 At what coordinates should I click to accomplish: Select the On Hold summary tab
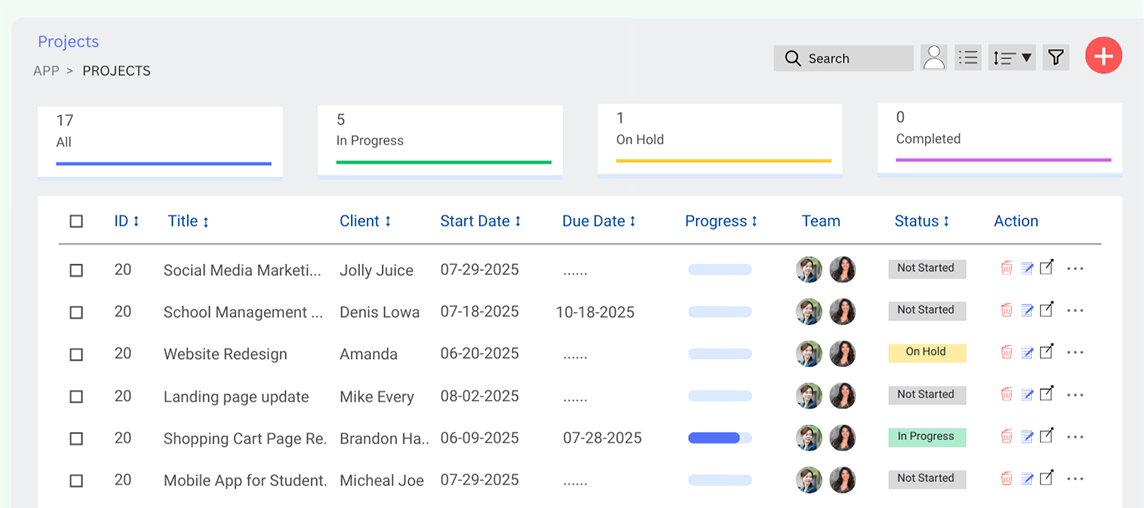[x=719, y=139]
